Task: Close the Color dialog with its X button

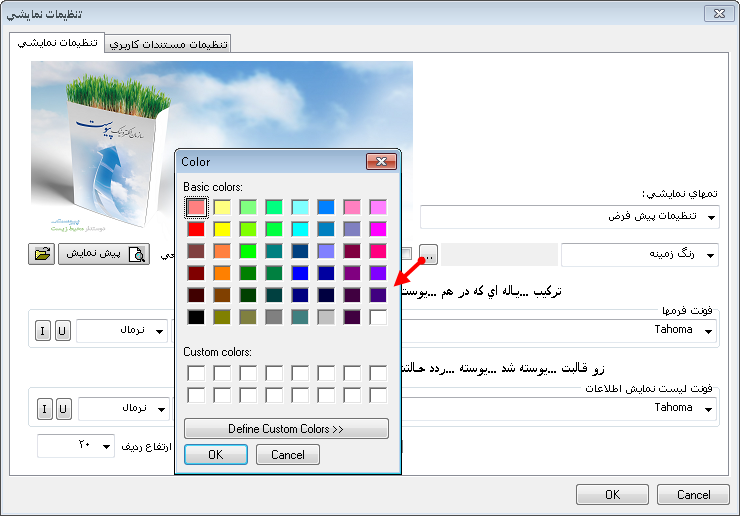Action: pyautogui.click(x=380, y=161)
